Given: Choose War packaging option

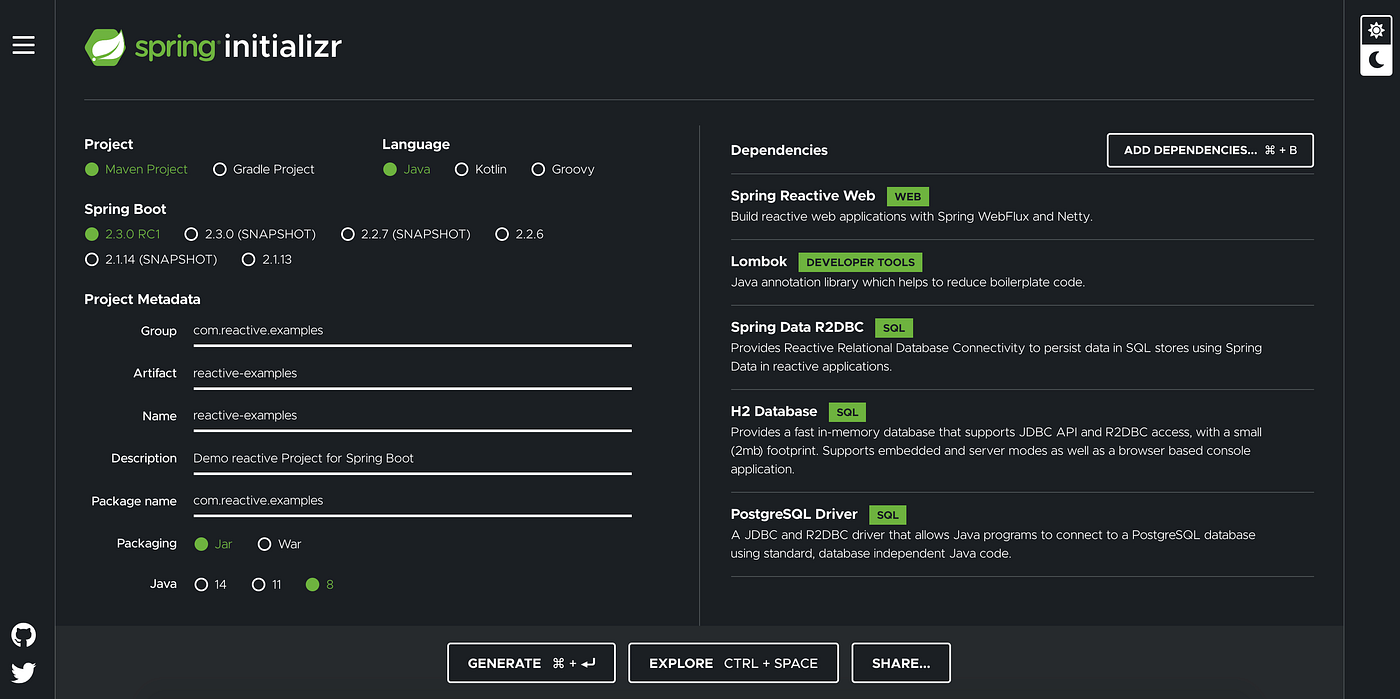Looking at the screenshot, I should click(x=279, y=544).
